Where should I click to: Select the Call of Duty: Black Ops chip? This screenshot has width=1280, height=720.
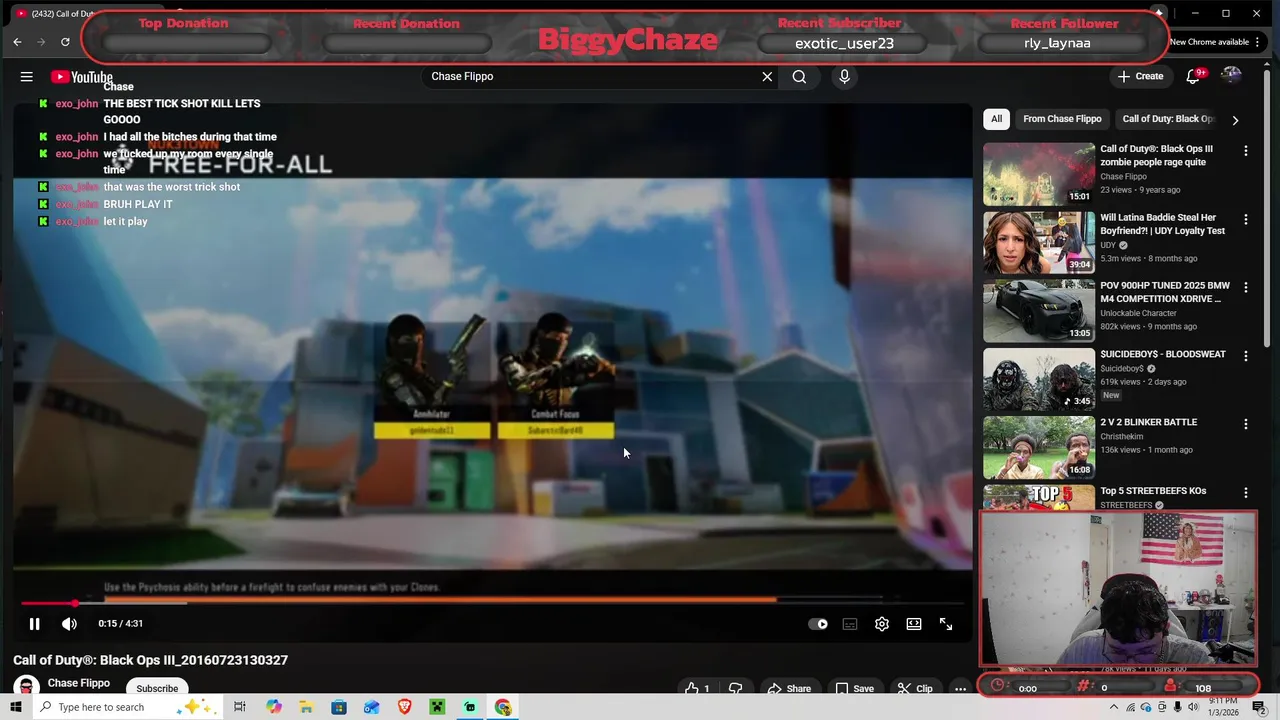1167,119
